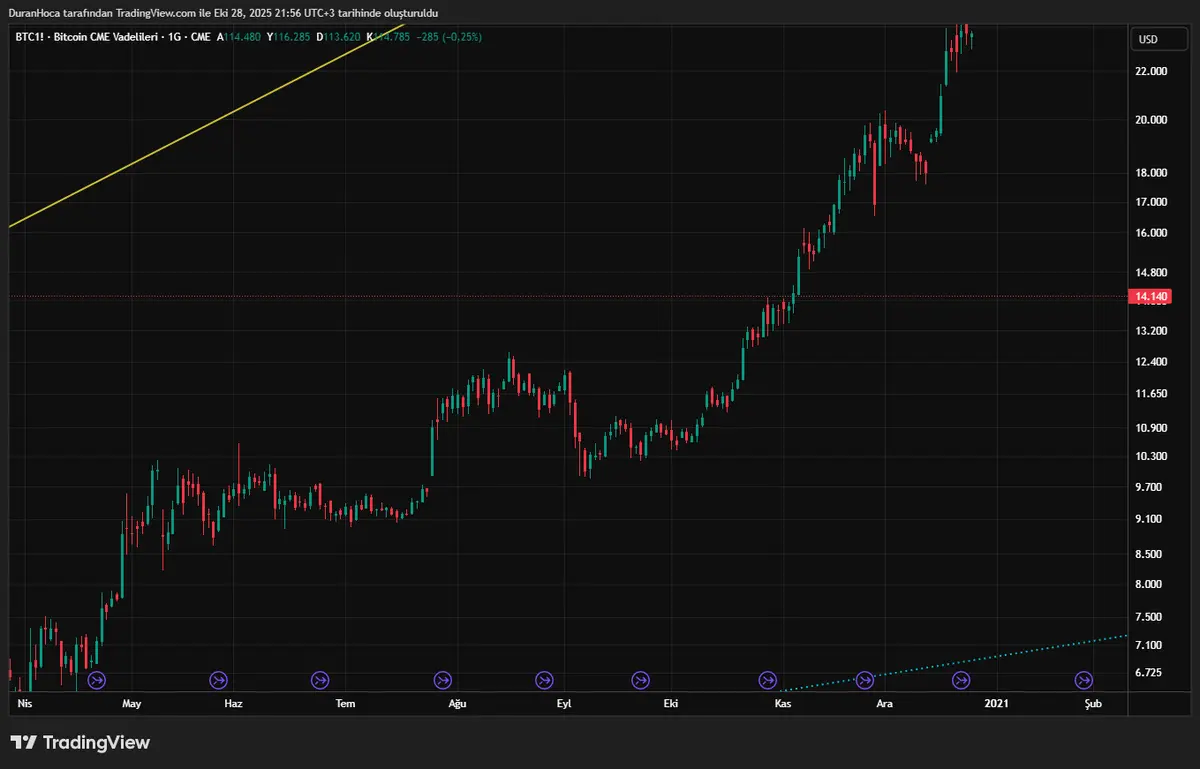Image resolution: width=1200 pixels, height=769 pixels.
Task: Click the event marker icon left of Şub label
Action: tap(1083, 680)
